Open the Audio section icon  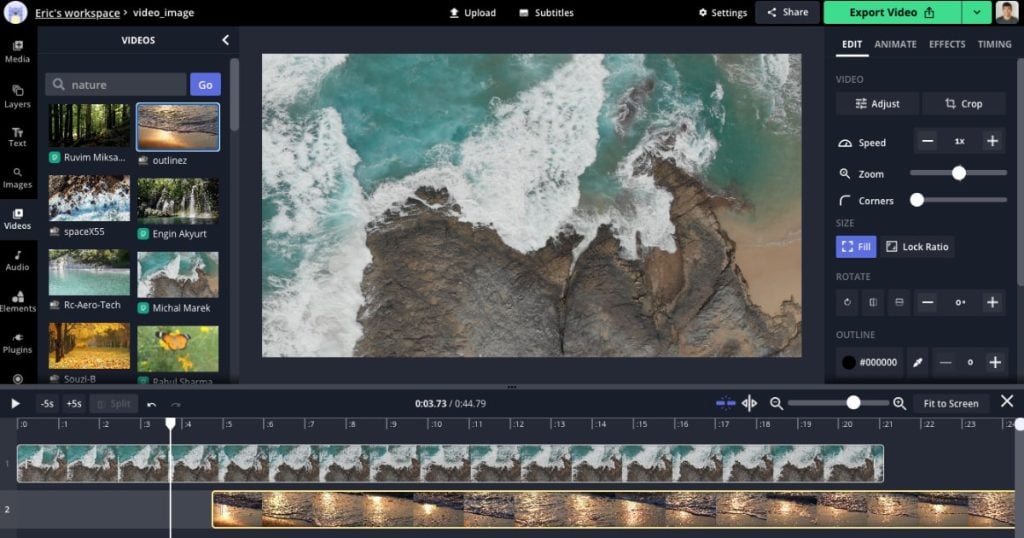point(18,261)
